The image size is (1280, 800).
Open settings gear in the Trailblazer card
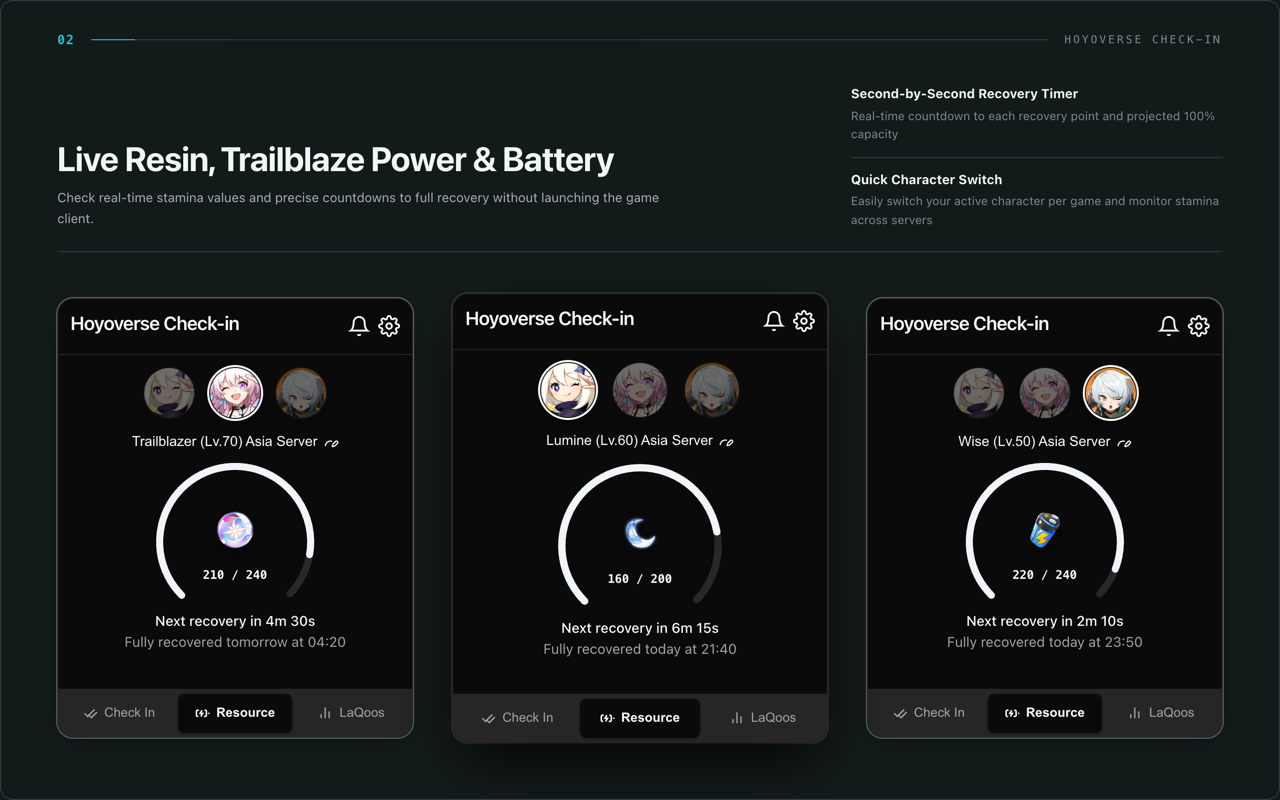pos(389,325)
